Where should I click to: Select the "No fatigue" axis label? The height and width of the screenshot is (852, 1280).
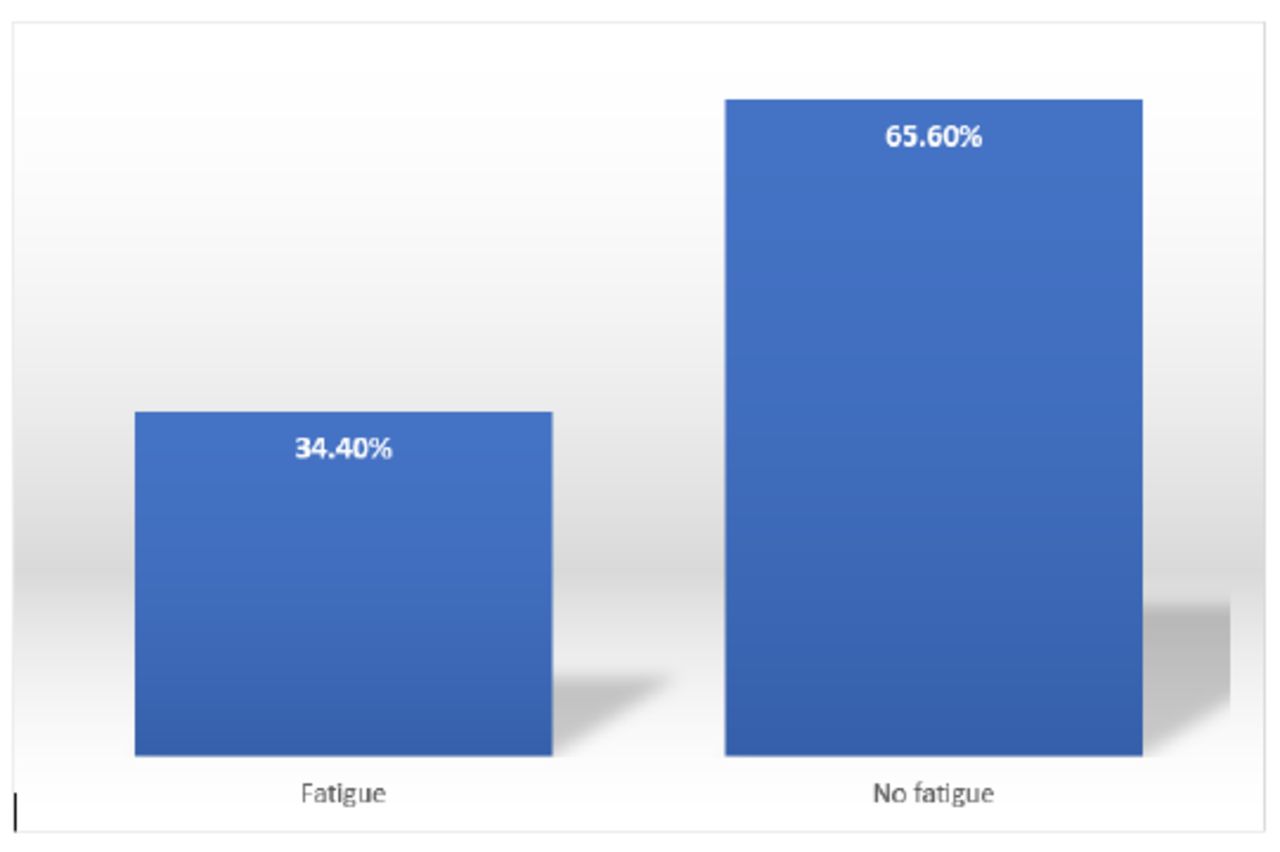[x=933, y=794]
